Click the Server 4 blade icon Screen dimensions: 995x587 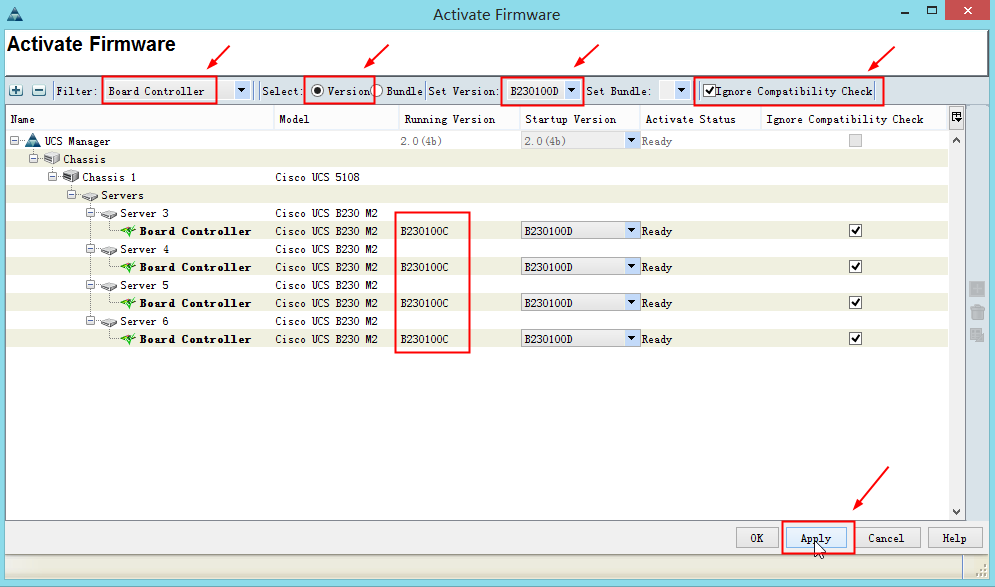(x=109, y=250)
